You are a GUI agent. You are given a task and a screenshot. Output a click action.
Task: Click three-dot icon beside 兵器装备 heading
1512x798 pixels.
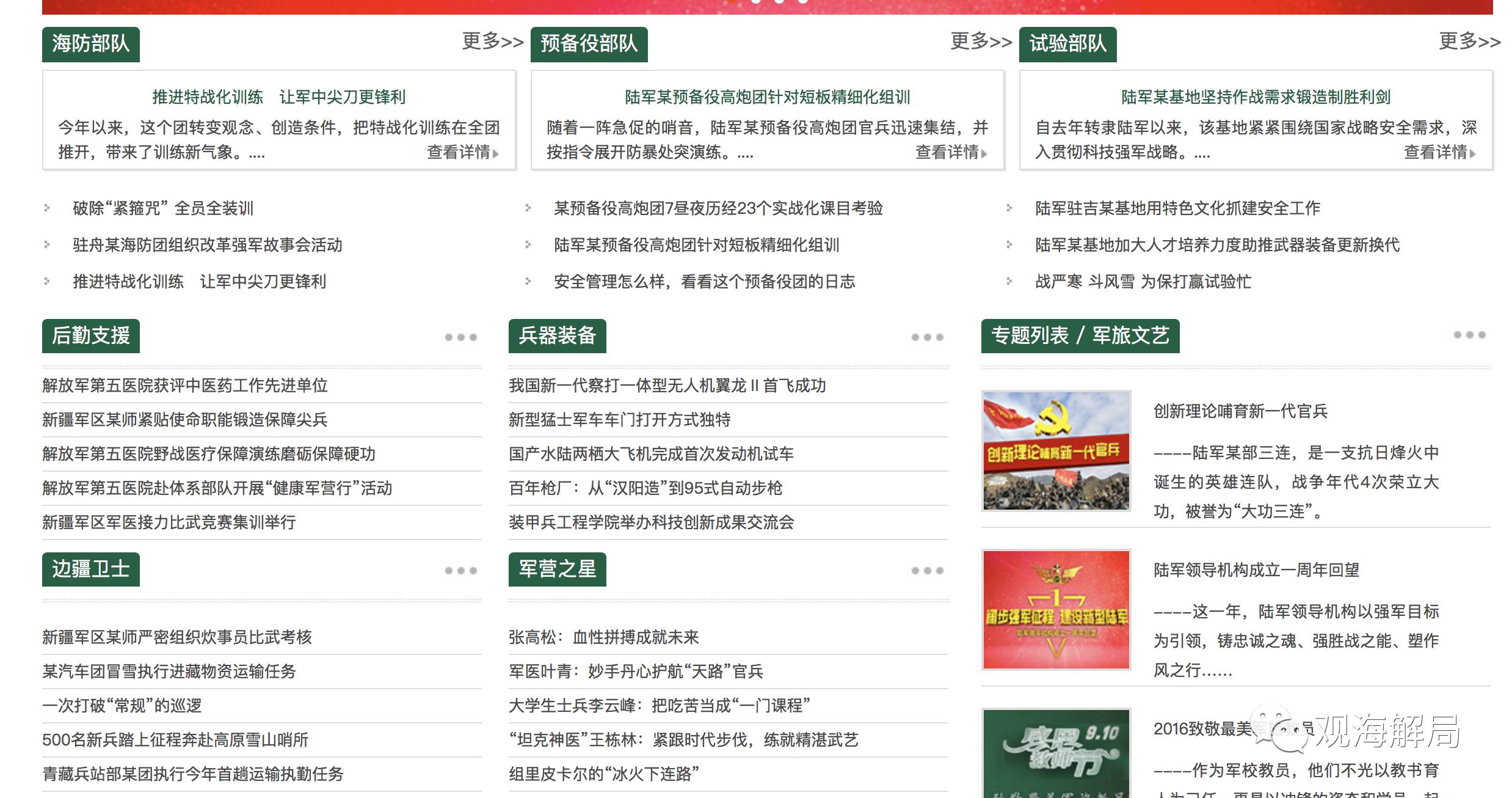(927, 337)
